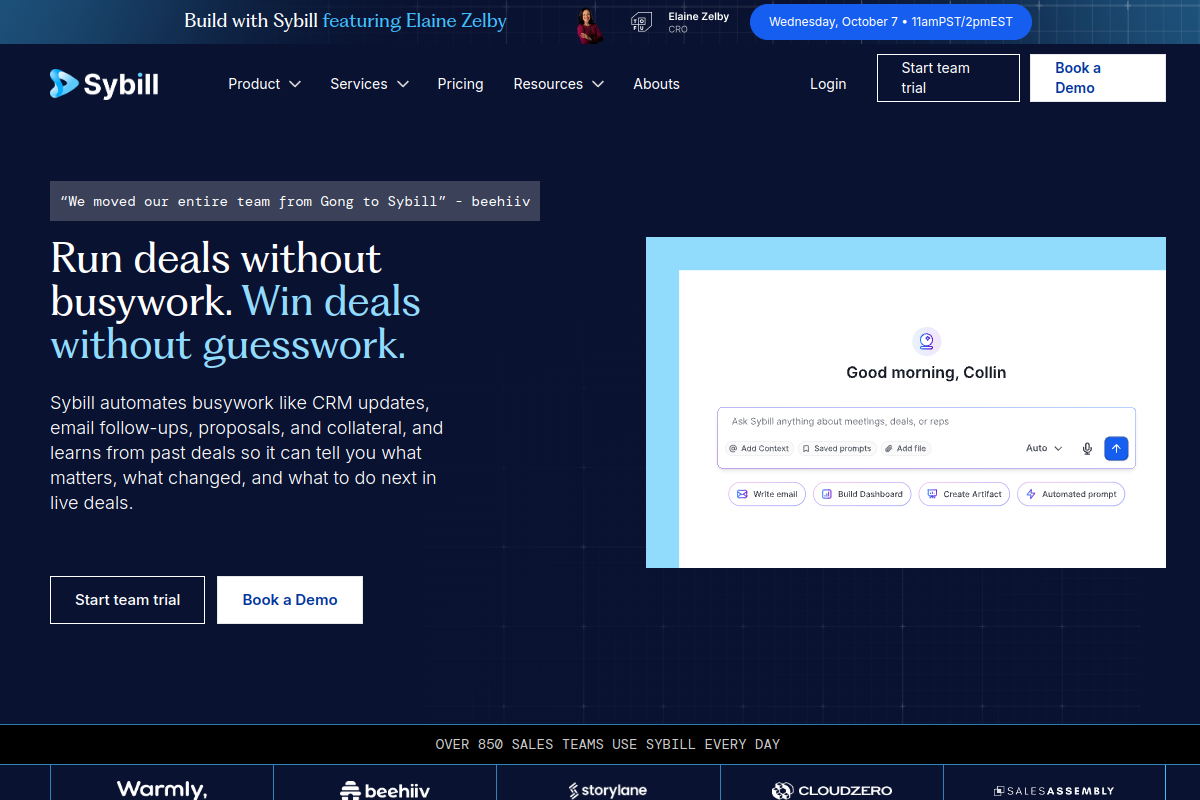The height and width of the screenshot is (800, 1200).
Task: Click the beehiiv testimonial quote banner
Action: [295, 201]
